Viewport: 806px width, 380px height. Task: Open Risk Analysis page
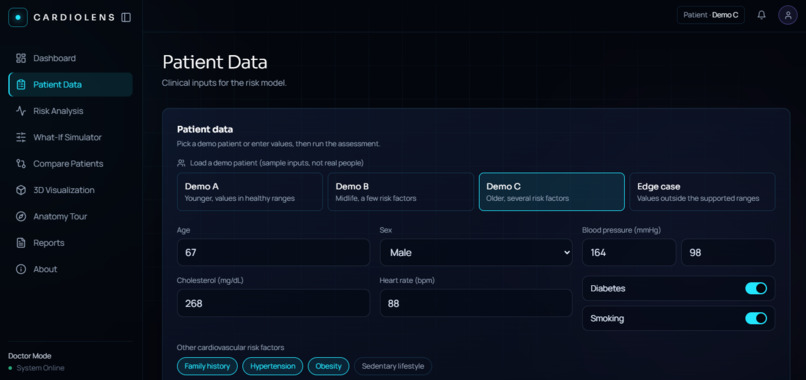70,111
